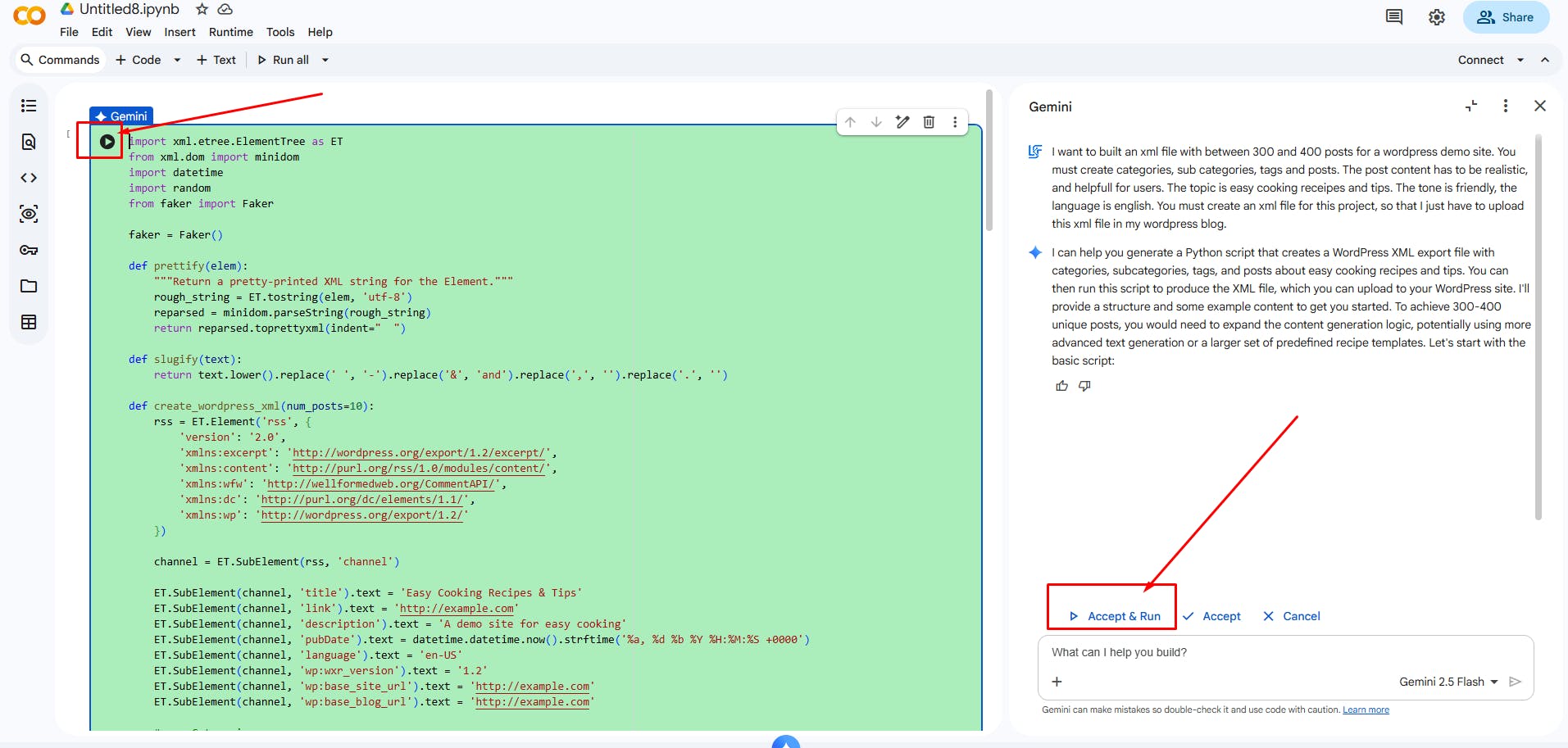Click the Accept & Run button
This screenshot has width=1568, height=748.
click(1115, 616)
